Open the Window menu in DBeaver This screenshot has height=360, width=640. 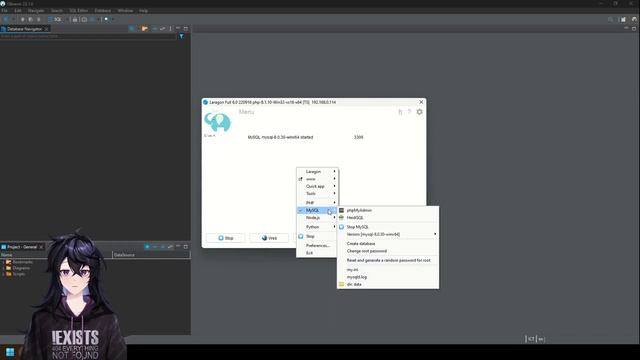click(125, 11)
